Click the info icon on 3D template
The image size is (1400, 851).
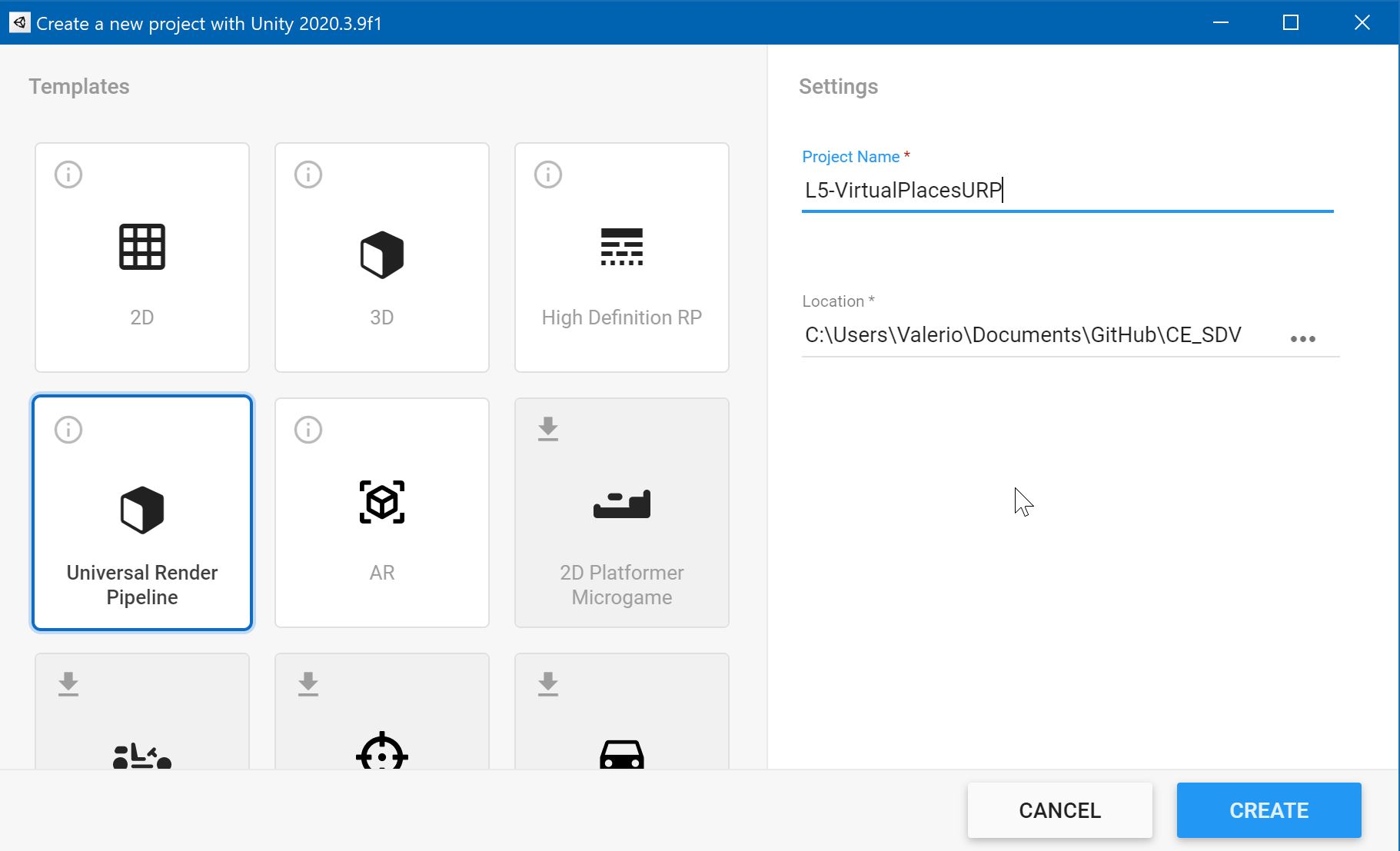coord(308,175)
